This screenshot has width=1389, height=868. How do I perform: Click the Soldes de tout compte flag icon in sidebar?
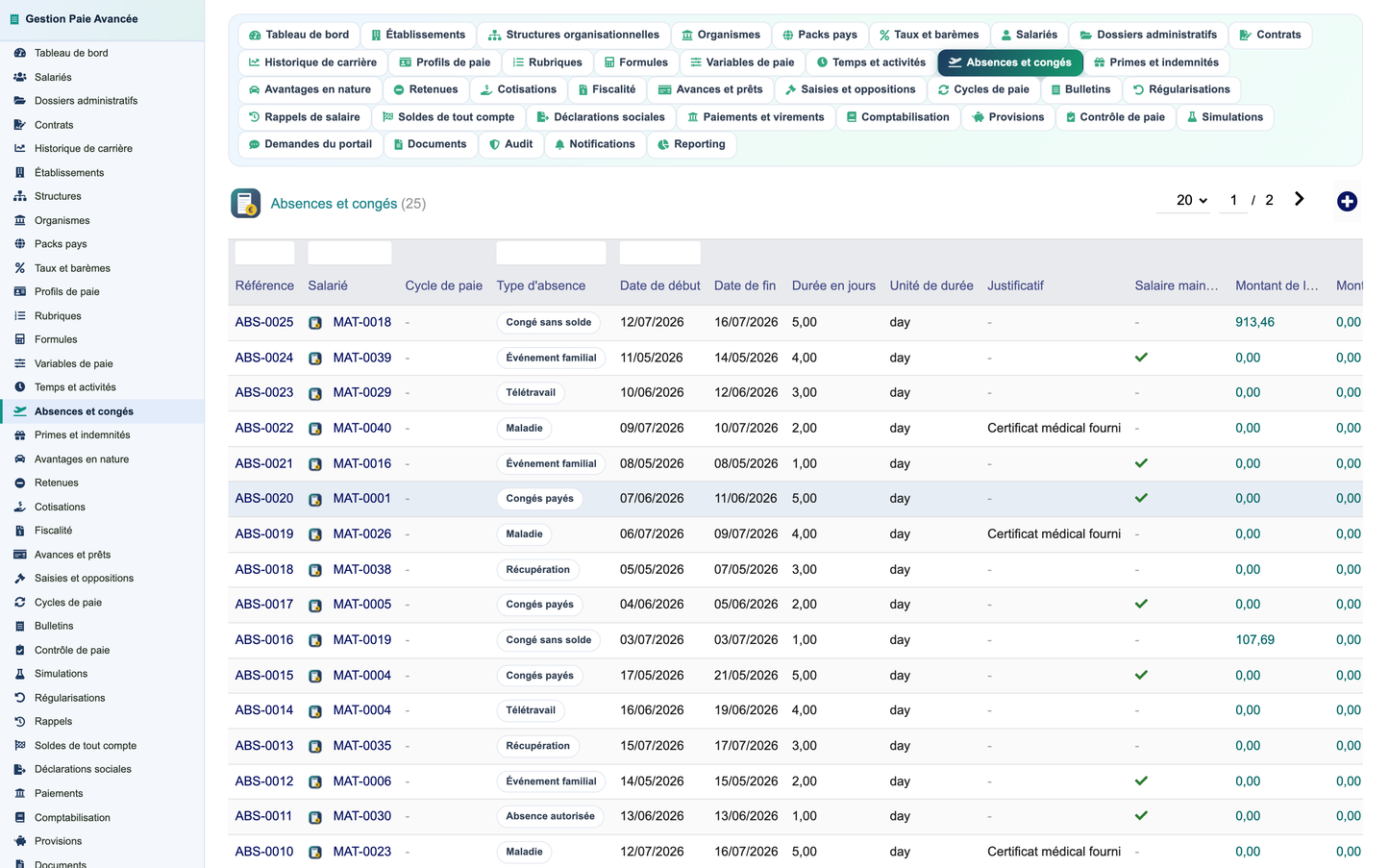click(x=19, y=746)
